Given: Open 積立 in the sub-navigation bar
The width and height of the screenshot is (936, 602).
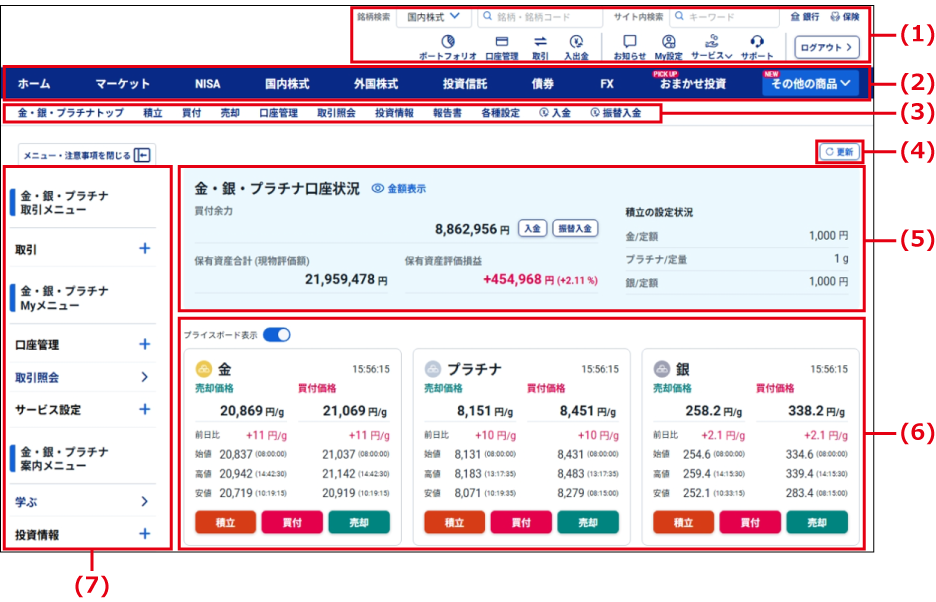Looking at the screenshot, I should pos(153,113).
